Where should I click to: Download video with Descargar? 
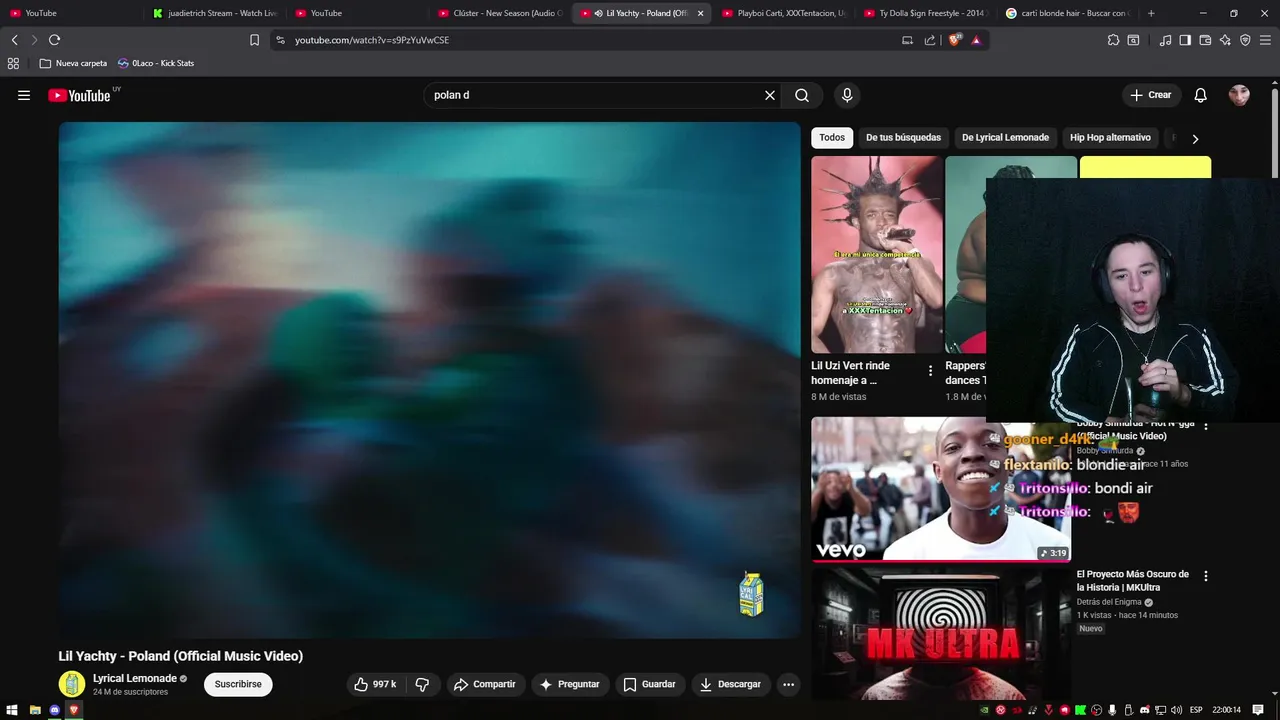(731, 684)
